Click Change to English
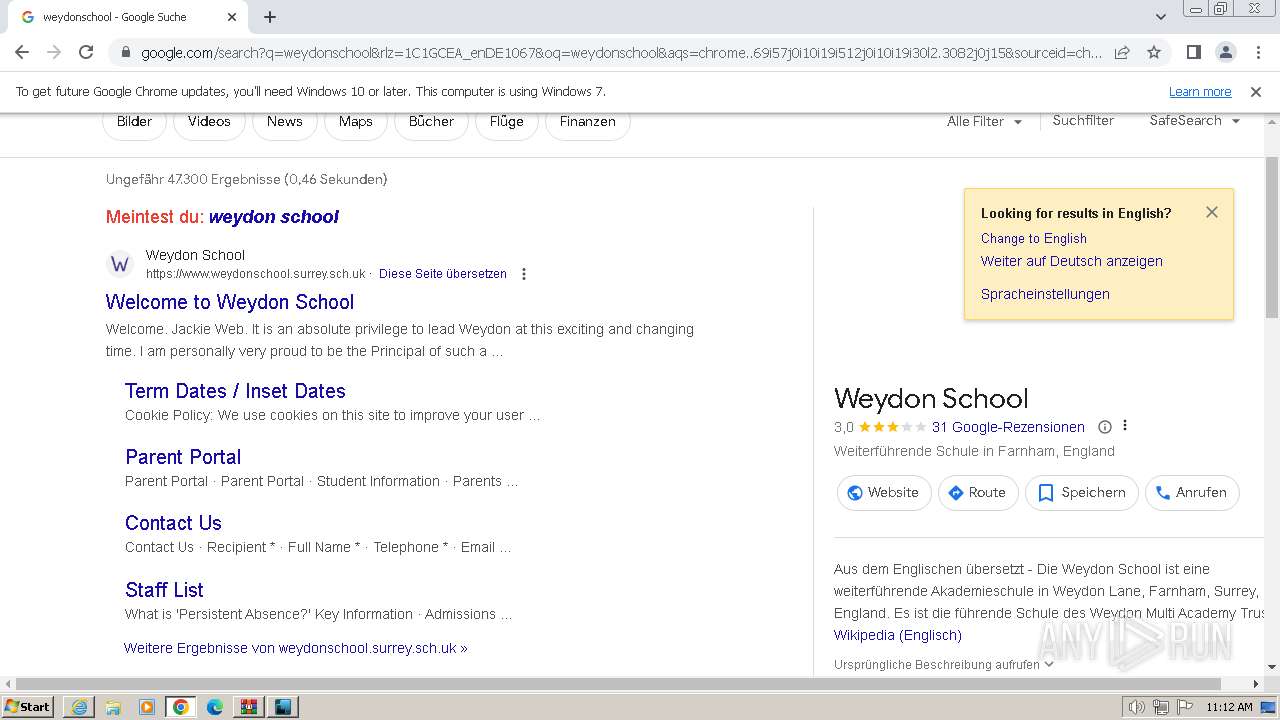 coord(1033,238)
